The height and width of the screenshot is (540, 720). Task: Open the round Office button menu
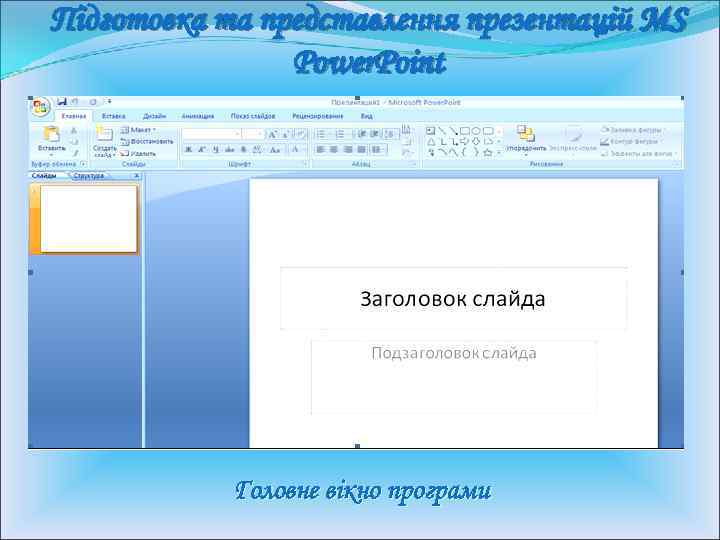point(40,108)
